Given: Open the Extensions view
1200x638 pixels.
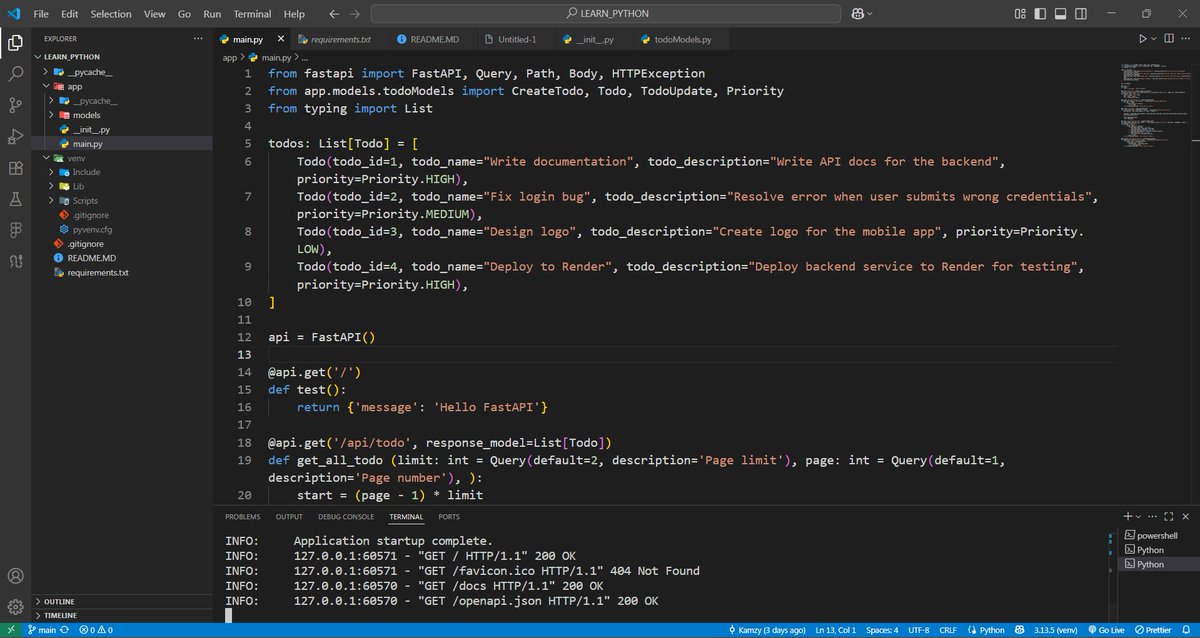Looking at the screenshot, I should pyautogui.click(x=15, y=168).
